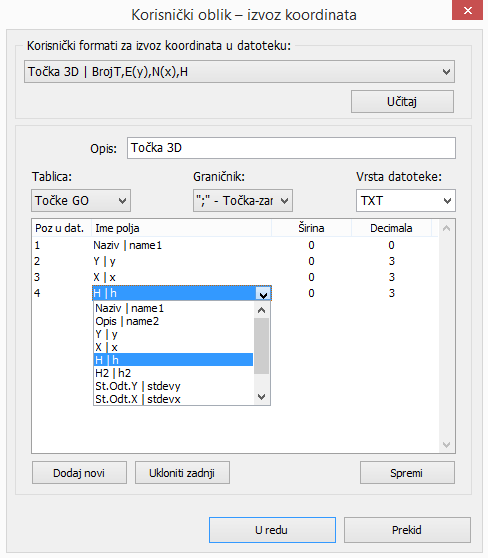Select 'St.Odt.Y | stdevy' list entry
Viewport: 488px width, 558px height.
[173, 386]
